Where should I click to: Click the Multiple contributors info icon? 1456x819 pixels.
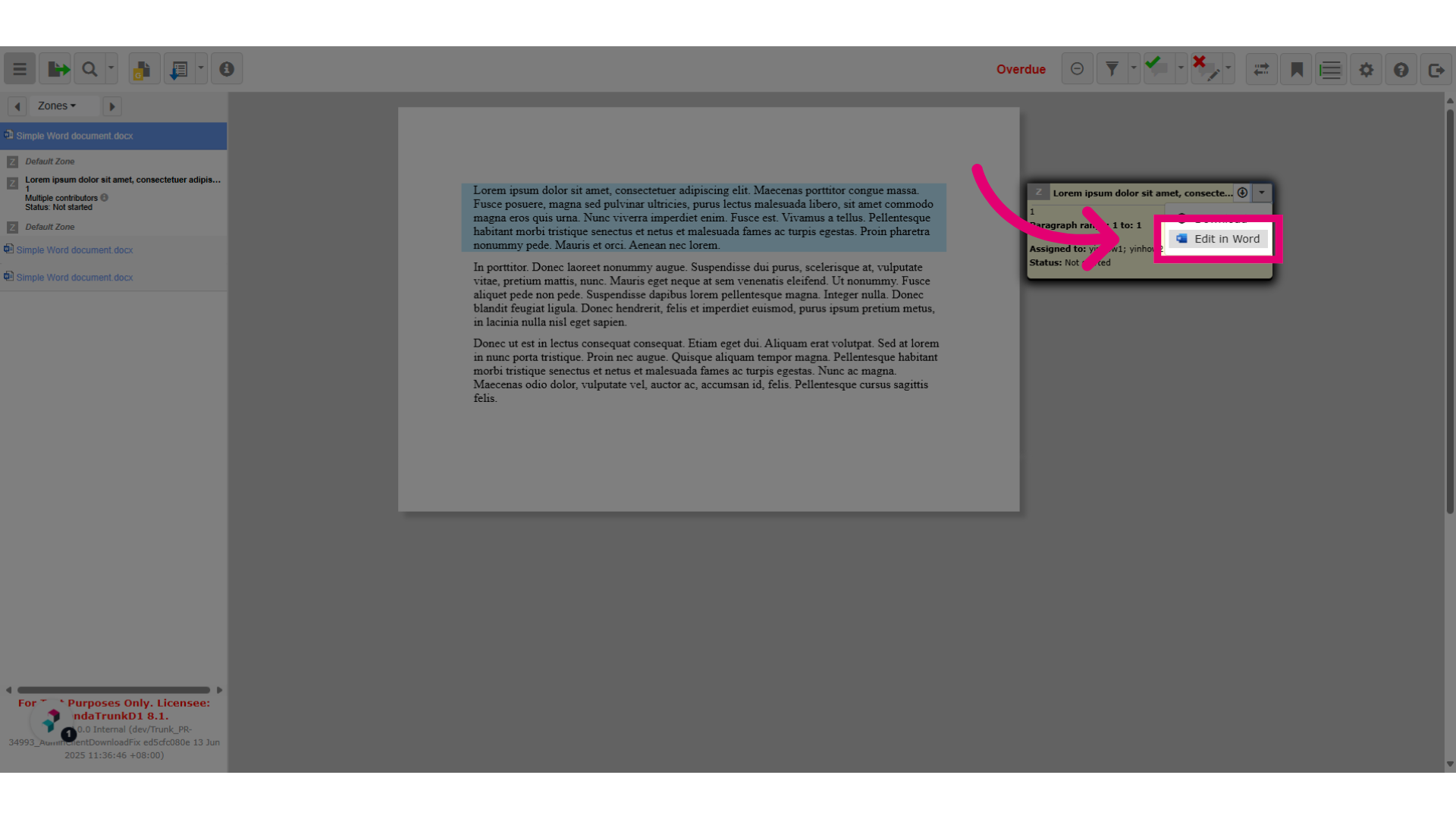[105, 198]
